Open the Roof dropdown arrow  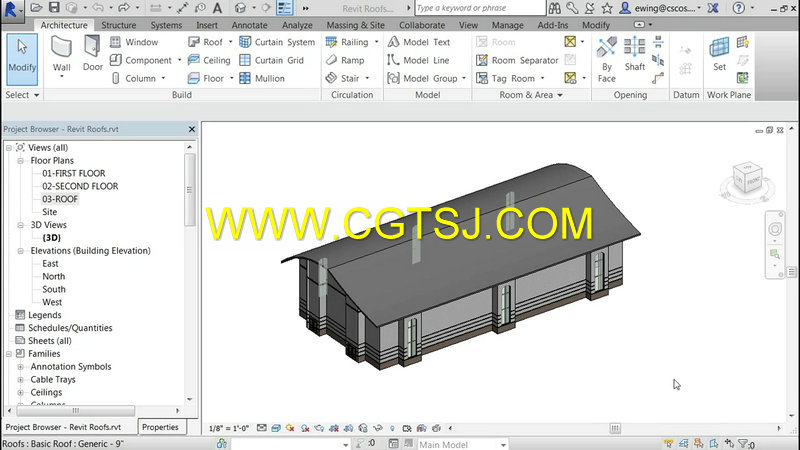point(231,42)
